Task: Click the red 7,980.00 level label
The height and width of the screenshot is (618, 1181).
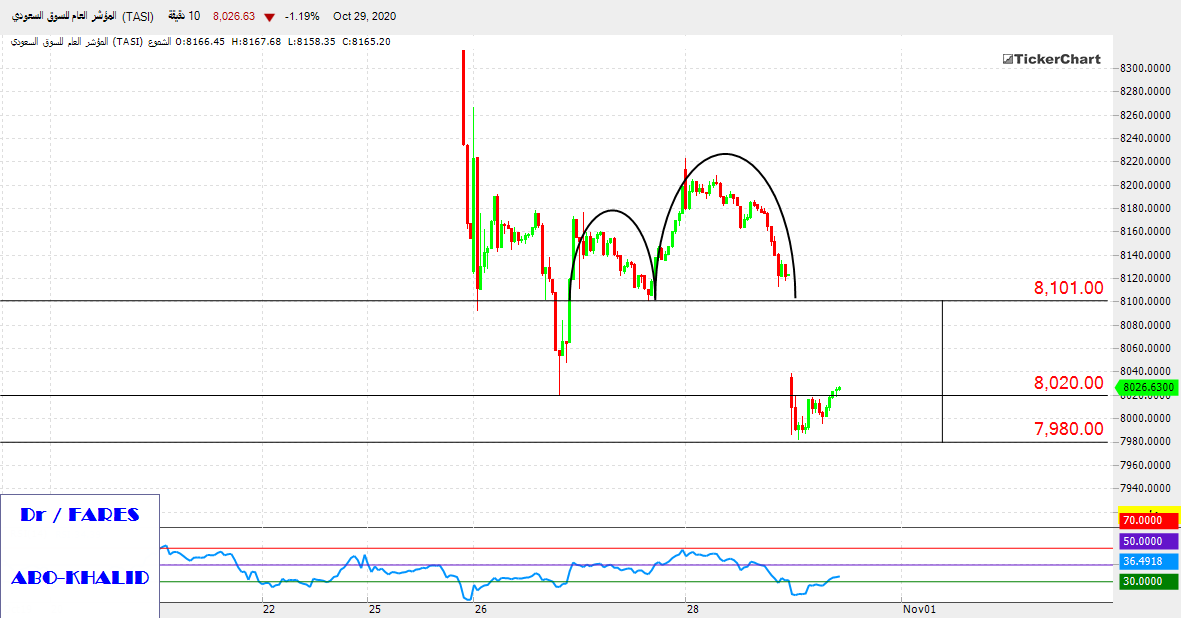Action: click(x=1068, y=429)
